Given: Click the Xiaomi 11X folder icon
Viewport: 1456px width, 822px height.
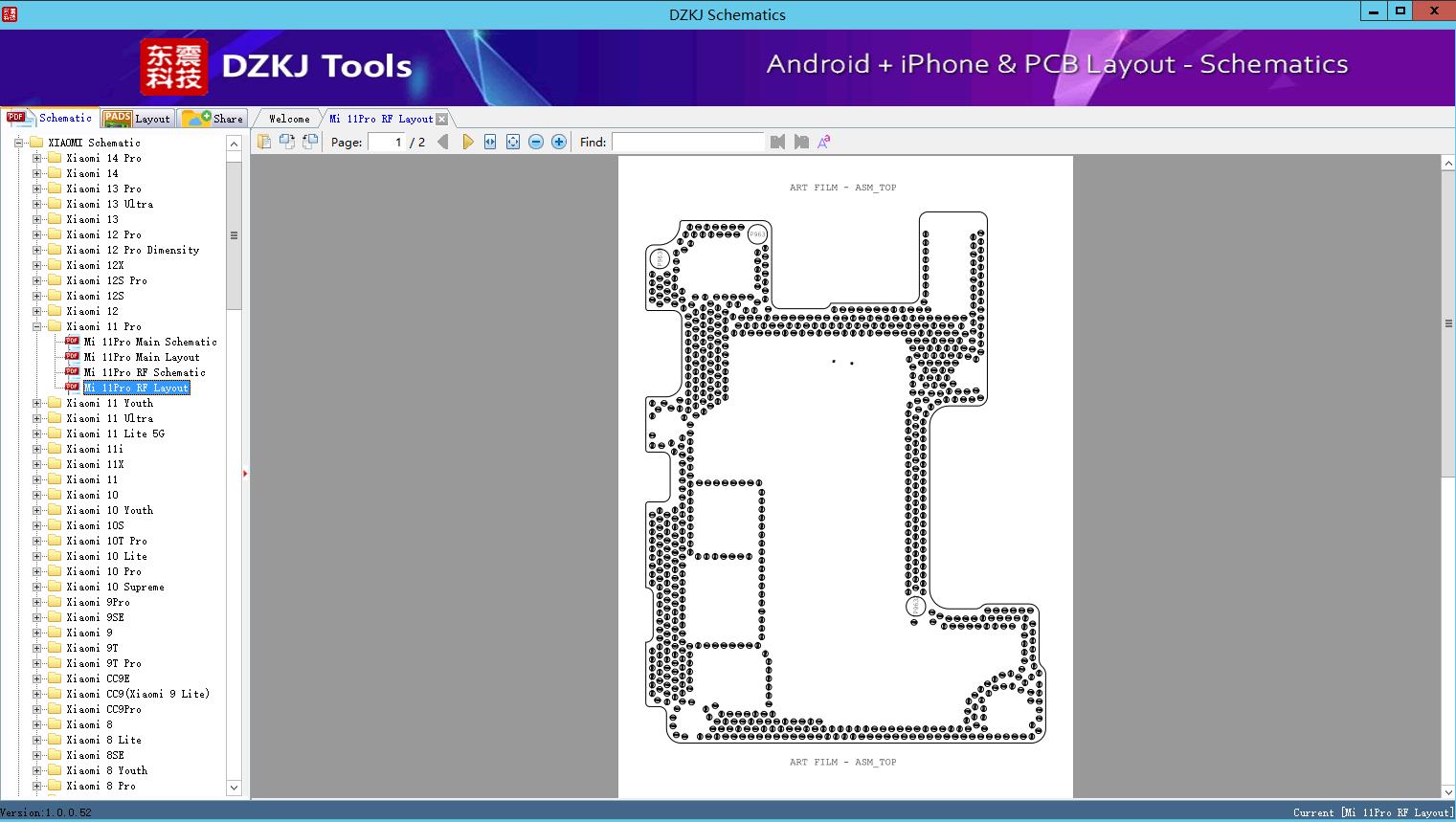Looking at the screenshot, I should (55, 464).
